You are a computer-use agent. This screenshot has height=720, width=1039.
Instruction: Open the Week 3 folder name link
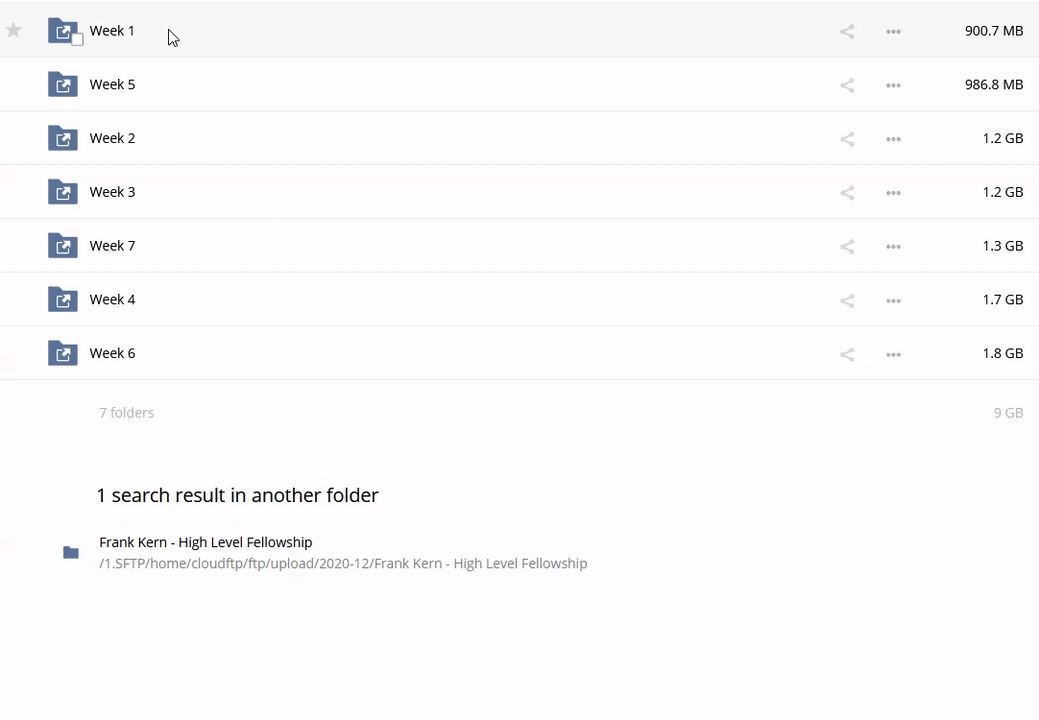pyautogui.click(x=112, y=192)
